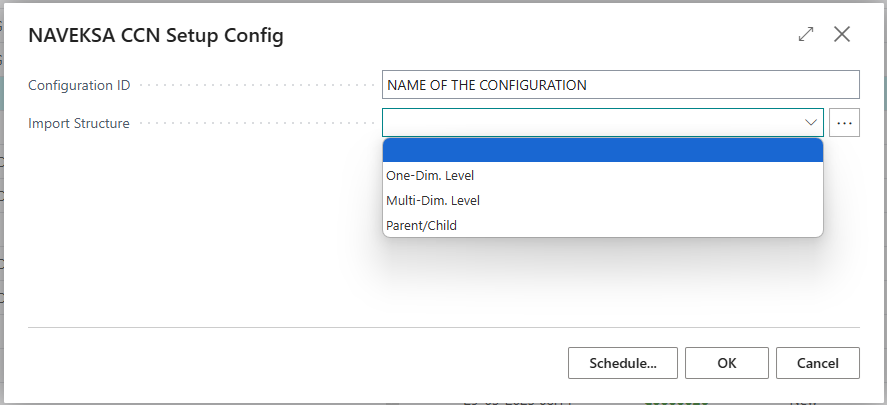Click the Configuration ID text field
The width and height of the screenshot is (887, 405).
(620, 85)
